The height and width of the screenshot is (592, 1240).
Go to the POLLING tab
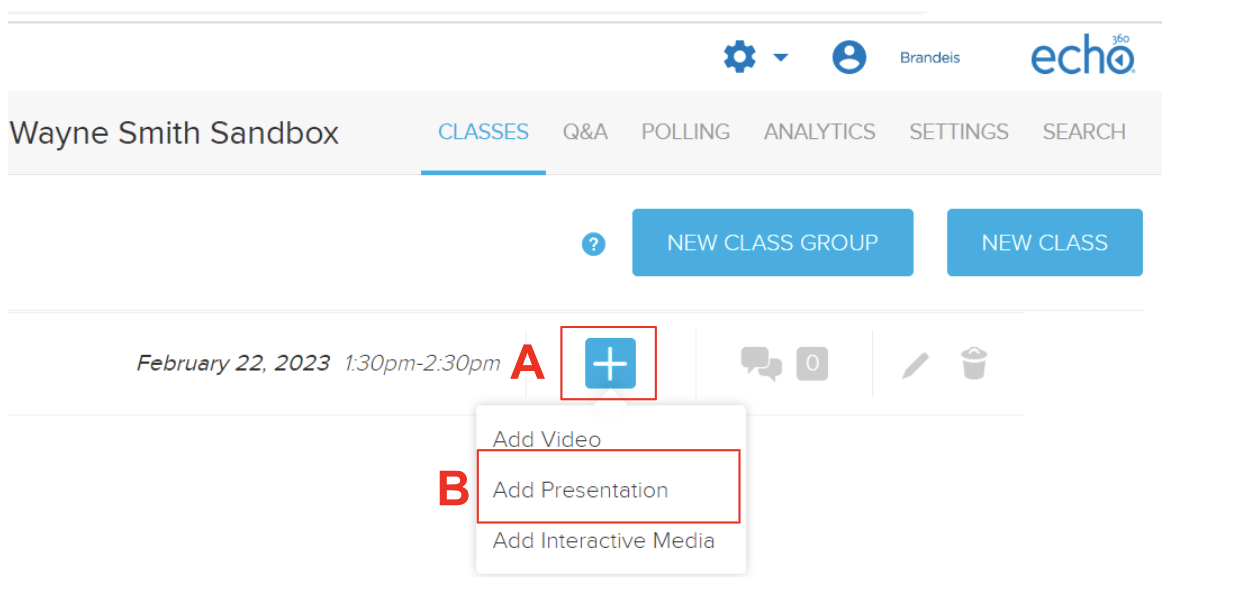(x=686, y=132)
